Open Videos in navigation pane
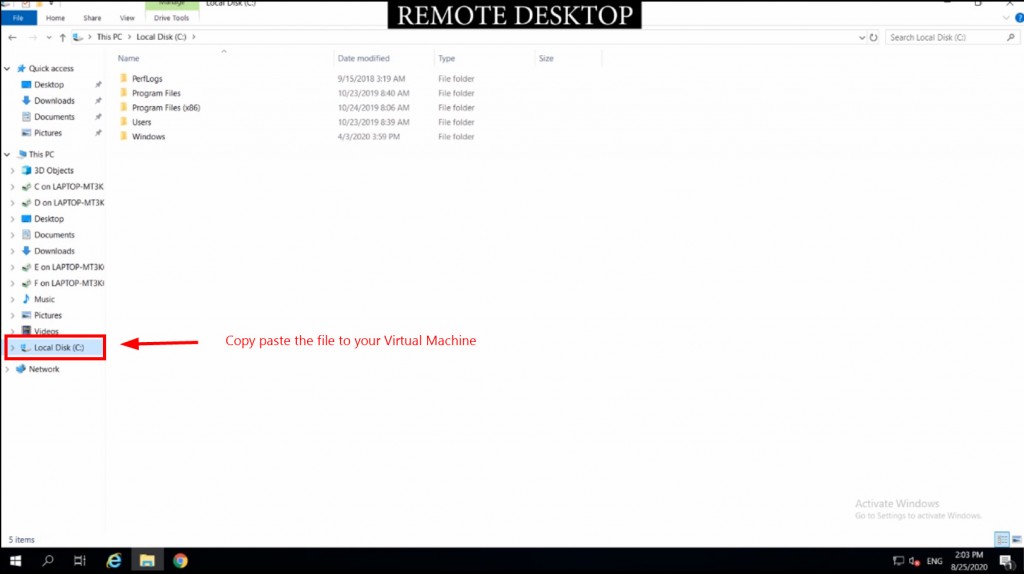This screenshot has height=574, width=1024. [x=46, y=331]
